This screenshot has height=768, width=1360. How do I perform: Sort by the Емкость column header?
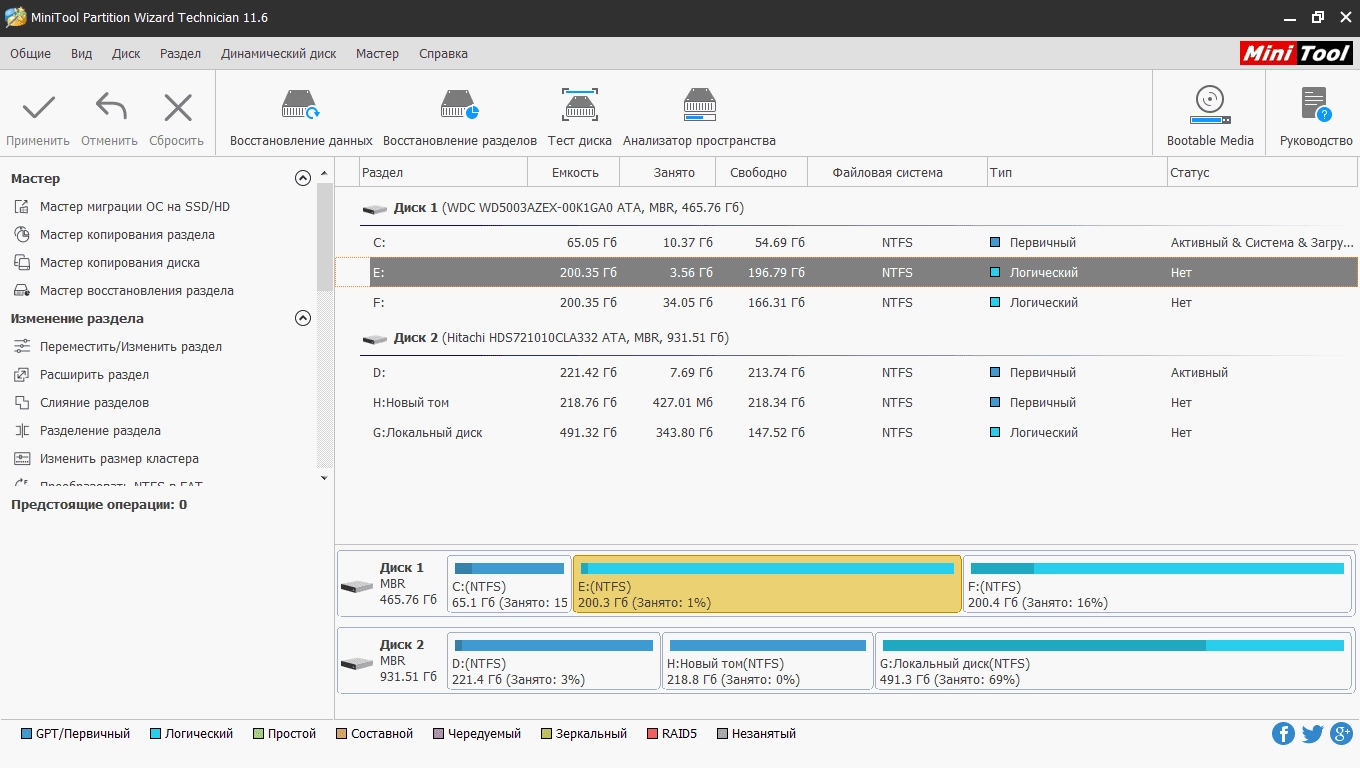[574, 173]
